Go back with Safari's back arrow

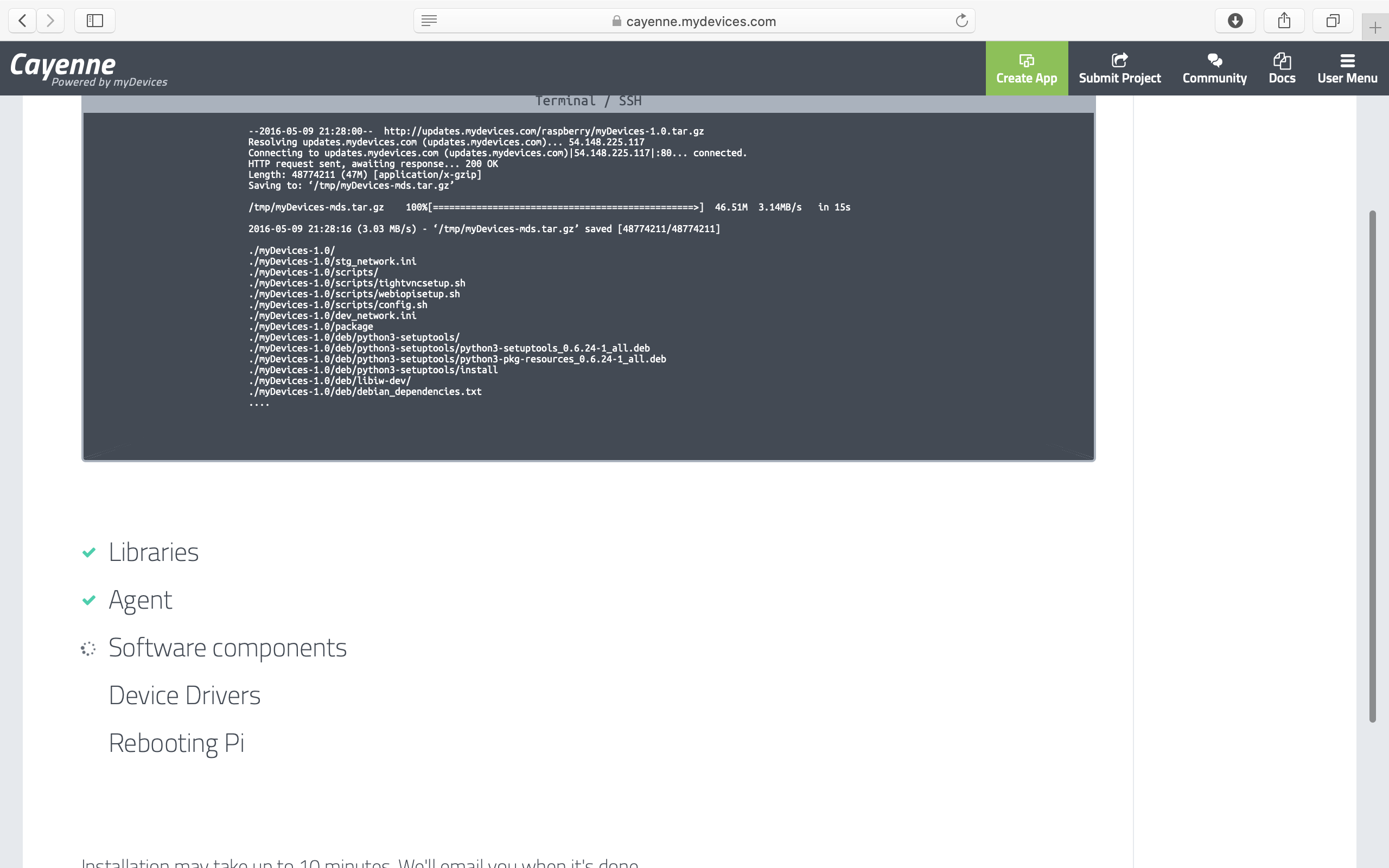click(22, 21)
